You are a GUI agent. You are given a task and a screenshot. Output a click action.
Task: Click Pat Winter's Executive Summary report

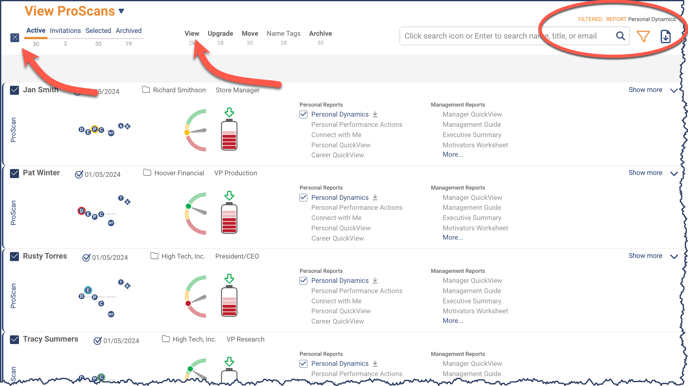click(472, 218)
